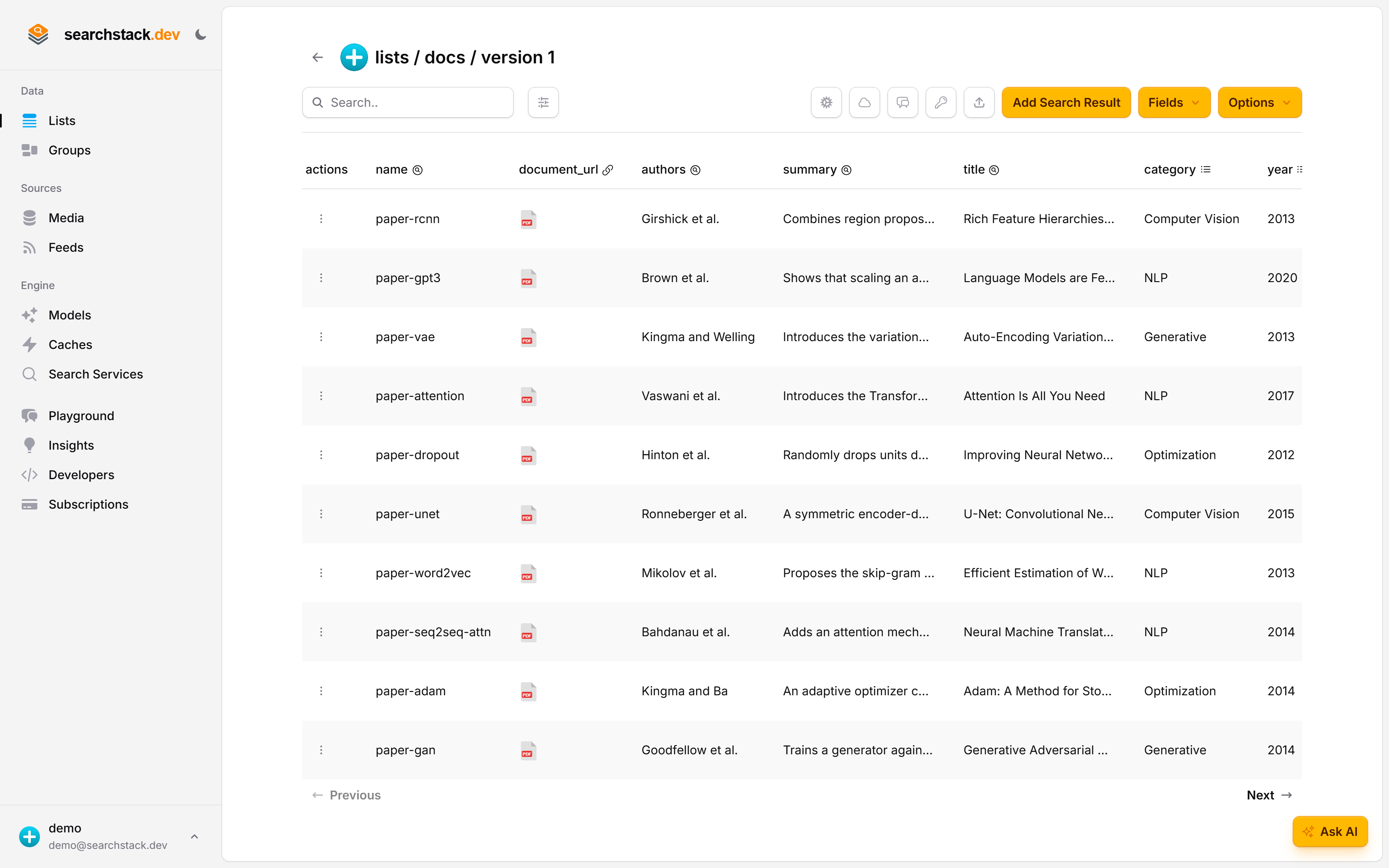Focus the Search input field

(408, 103)
